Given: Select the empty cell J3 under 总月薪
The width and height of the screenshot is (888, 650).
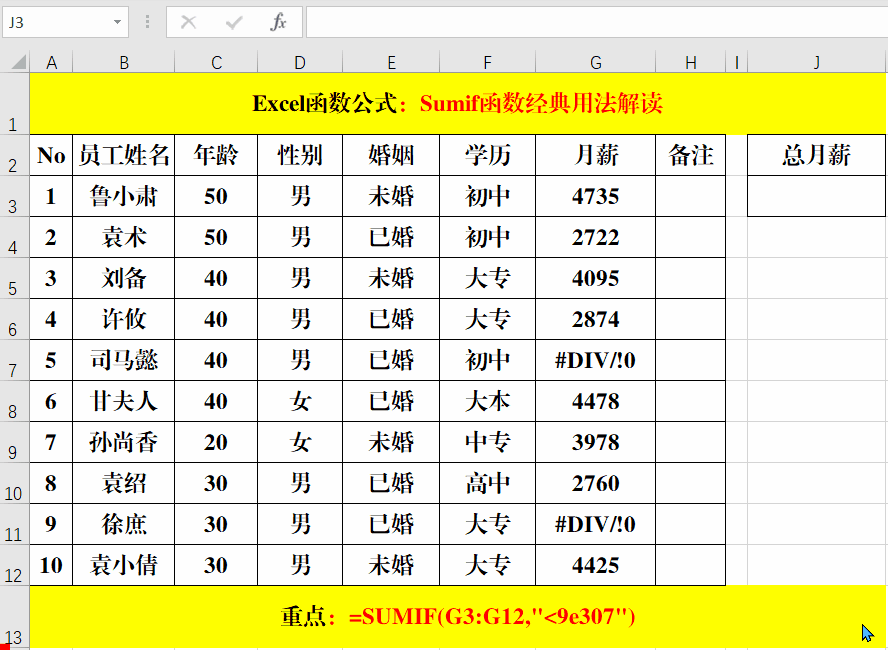Looking at the screenshot, I should coord(816,196).
